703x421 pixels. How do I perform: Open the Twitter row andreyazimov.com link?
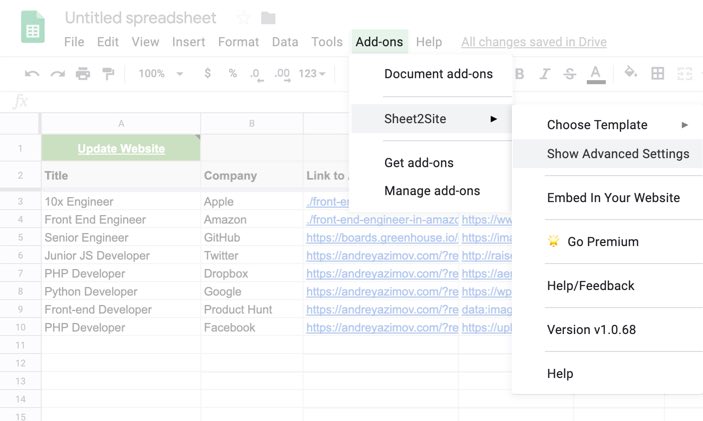382,256
